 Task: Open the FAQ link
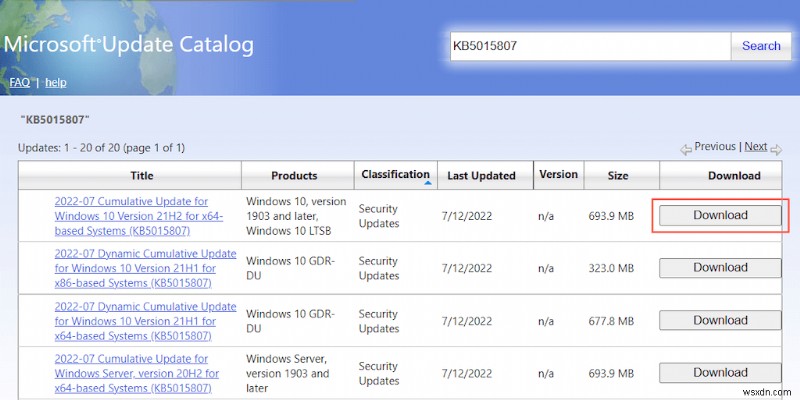pos(19,83)
